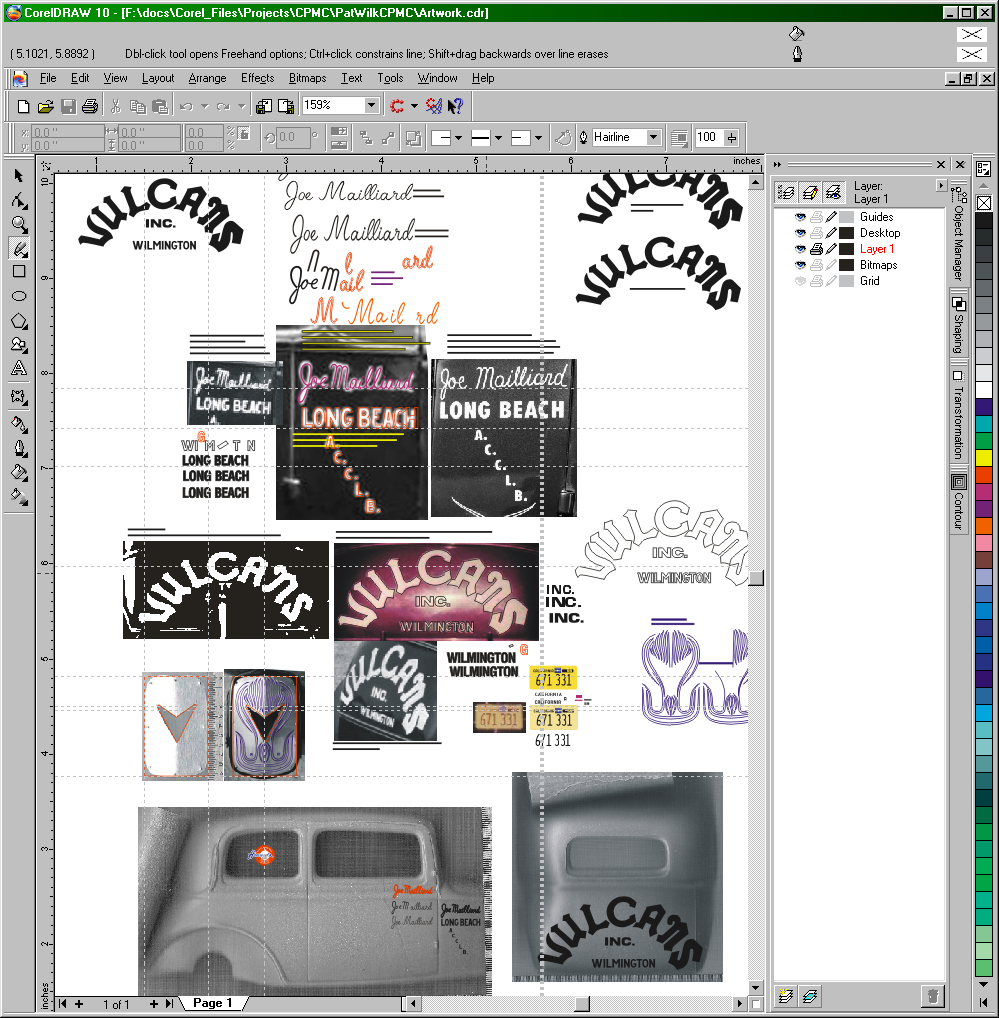Make the Bitmaps layer editable via pencil

832,265
